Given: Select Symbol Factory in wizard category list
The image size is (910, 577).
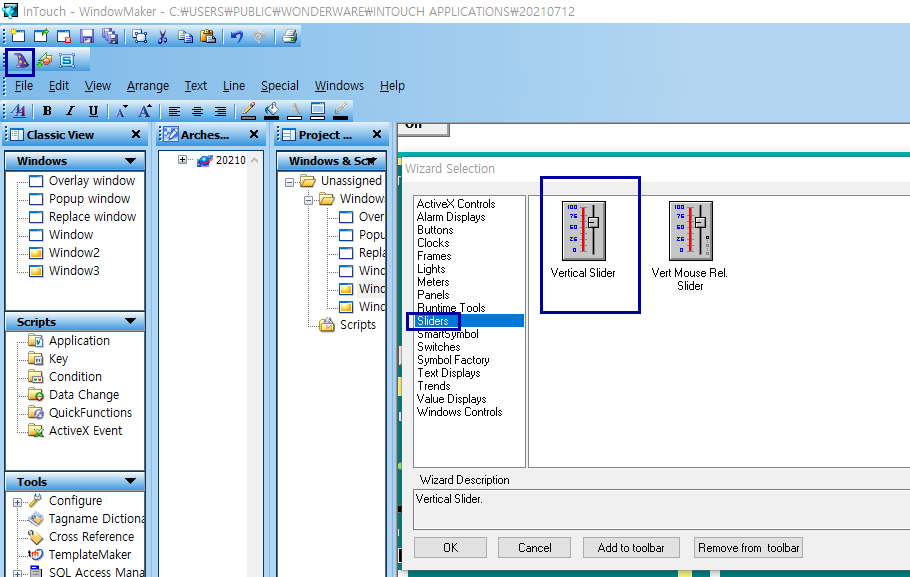Looking at the screenshot, I should click(x=453, y=360).
